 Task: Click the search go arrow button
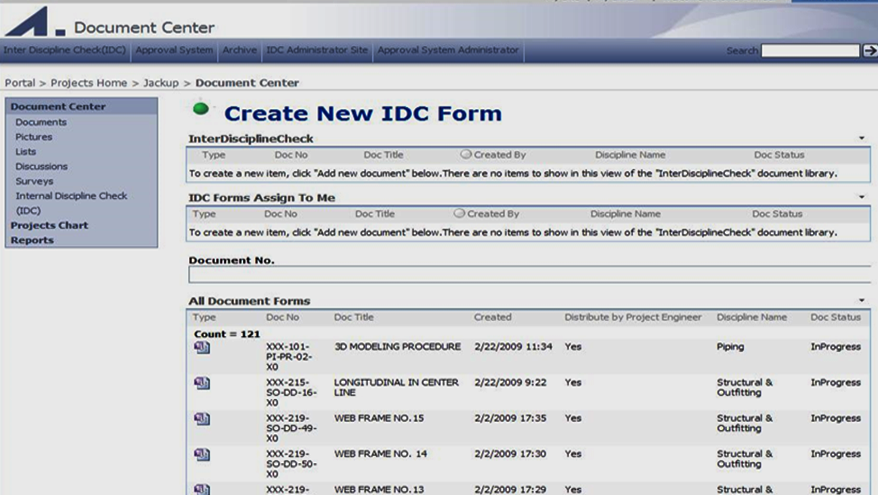[868, 51]
